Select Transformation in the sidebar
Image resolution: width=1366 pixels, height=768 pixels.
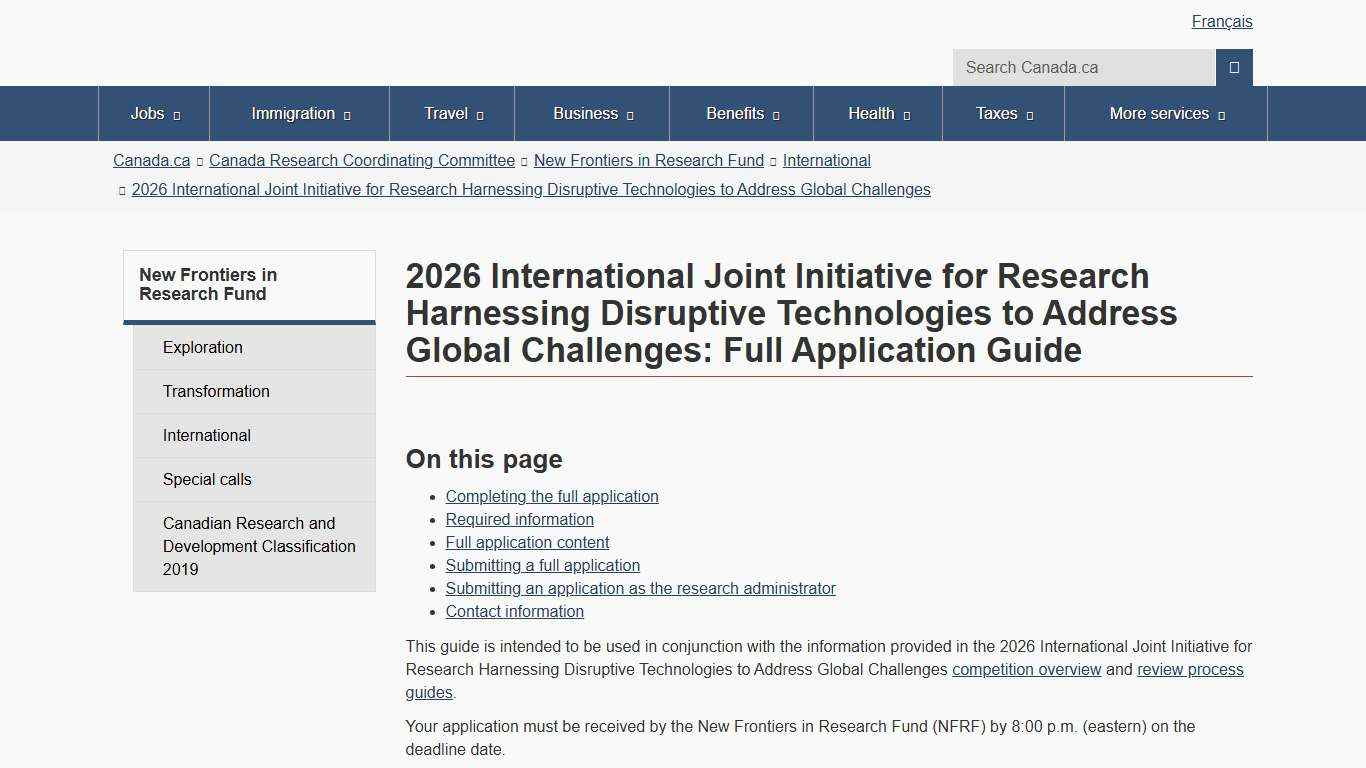coord(216,391)
